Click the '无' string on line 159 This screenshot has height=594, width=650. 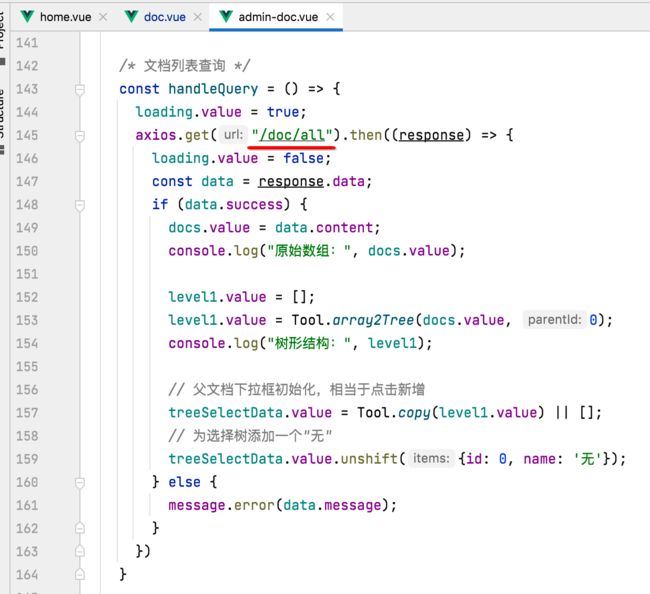[x=587, y=459]
